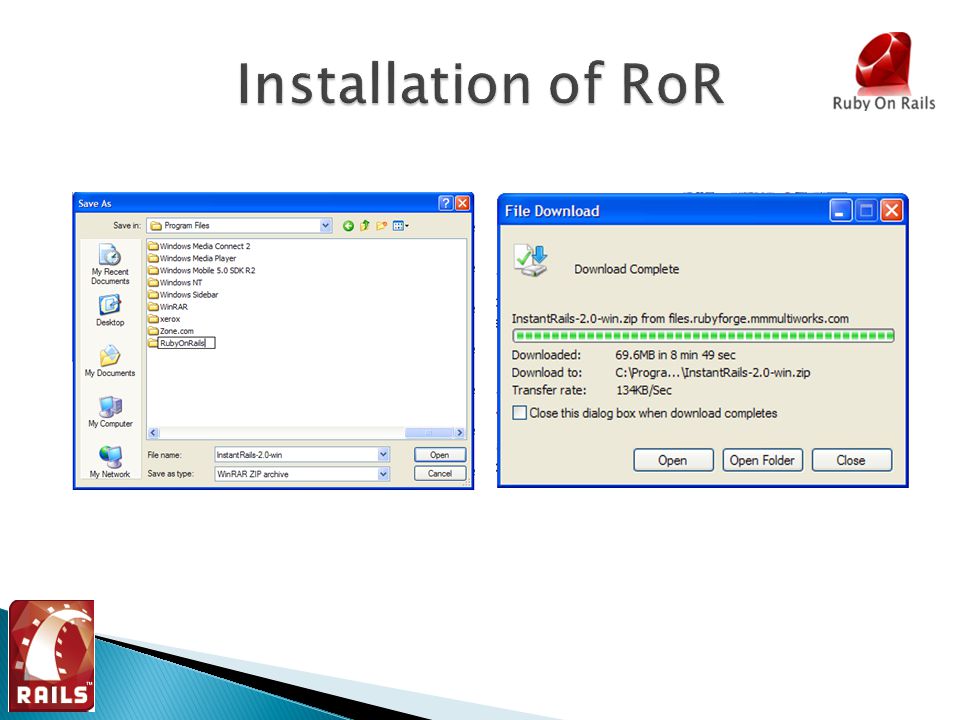The width and height of the screenshot is (960, 720).
Task: Click the green download progress bar
Action: [x=703, y=336]
